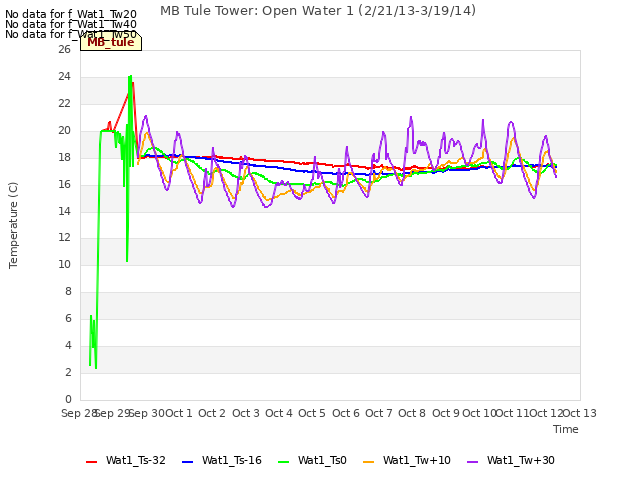
Task: Click the purple peak near 21 on Oct 8
Action: click(x=411, y=118)
